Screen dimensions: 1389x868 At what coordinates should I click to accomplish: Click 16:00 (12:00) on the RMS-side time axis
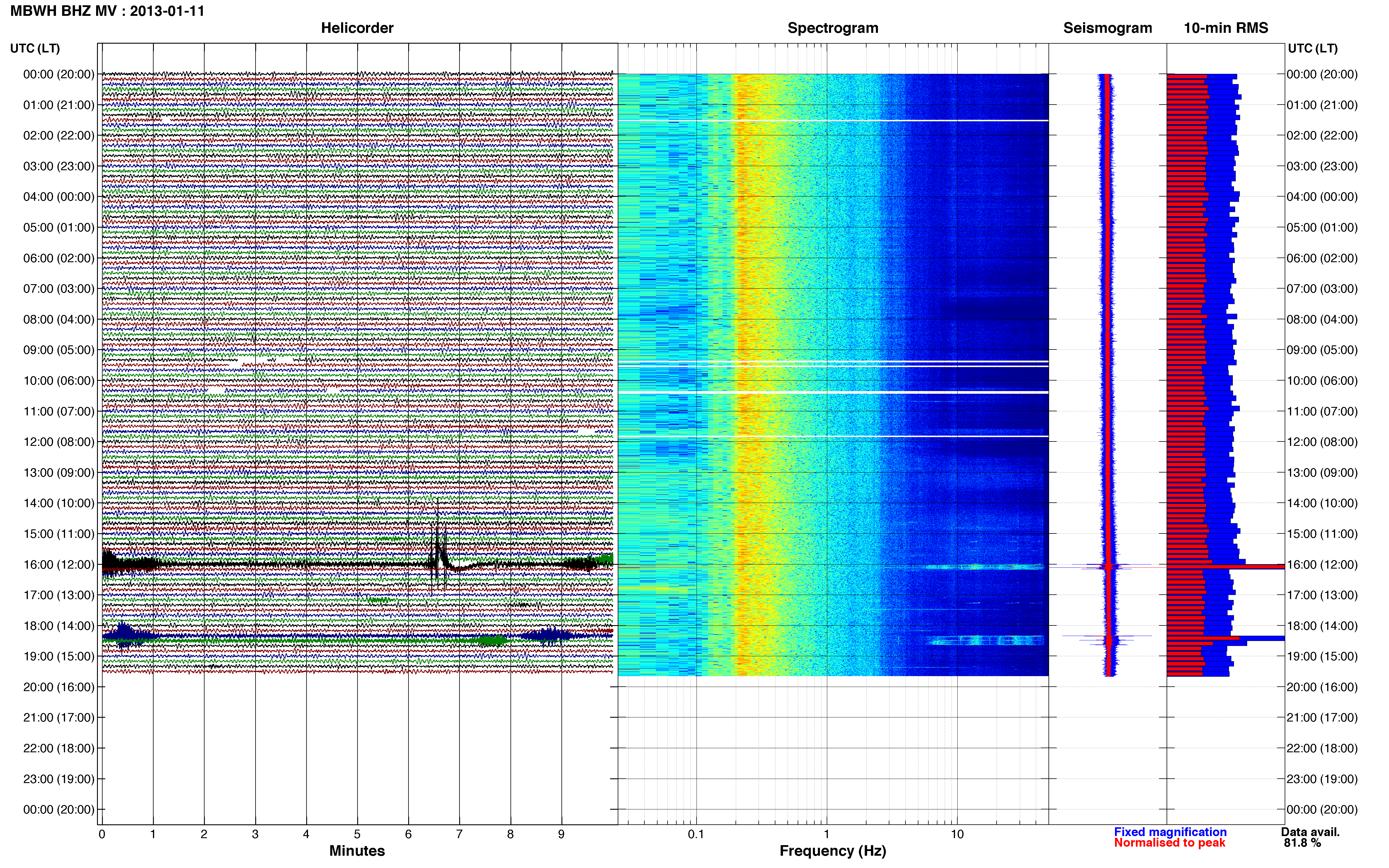pos(1322,564)
